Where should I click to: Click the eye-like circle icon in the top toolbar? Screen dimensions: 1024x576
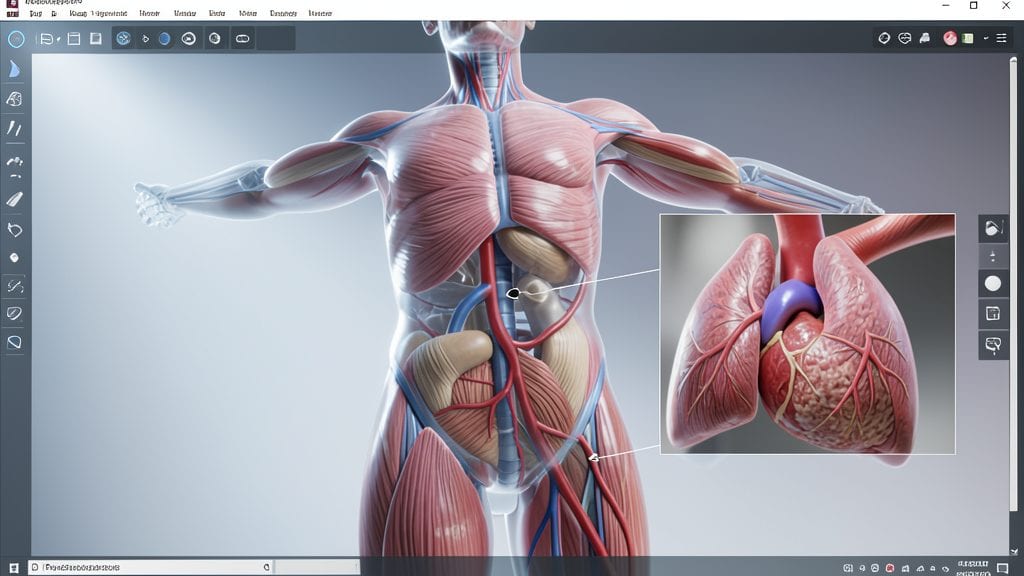[x=189, y=39]
